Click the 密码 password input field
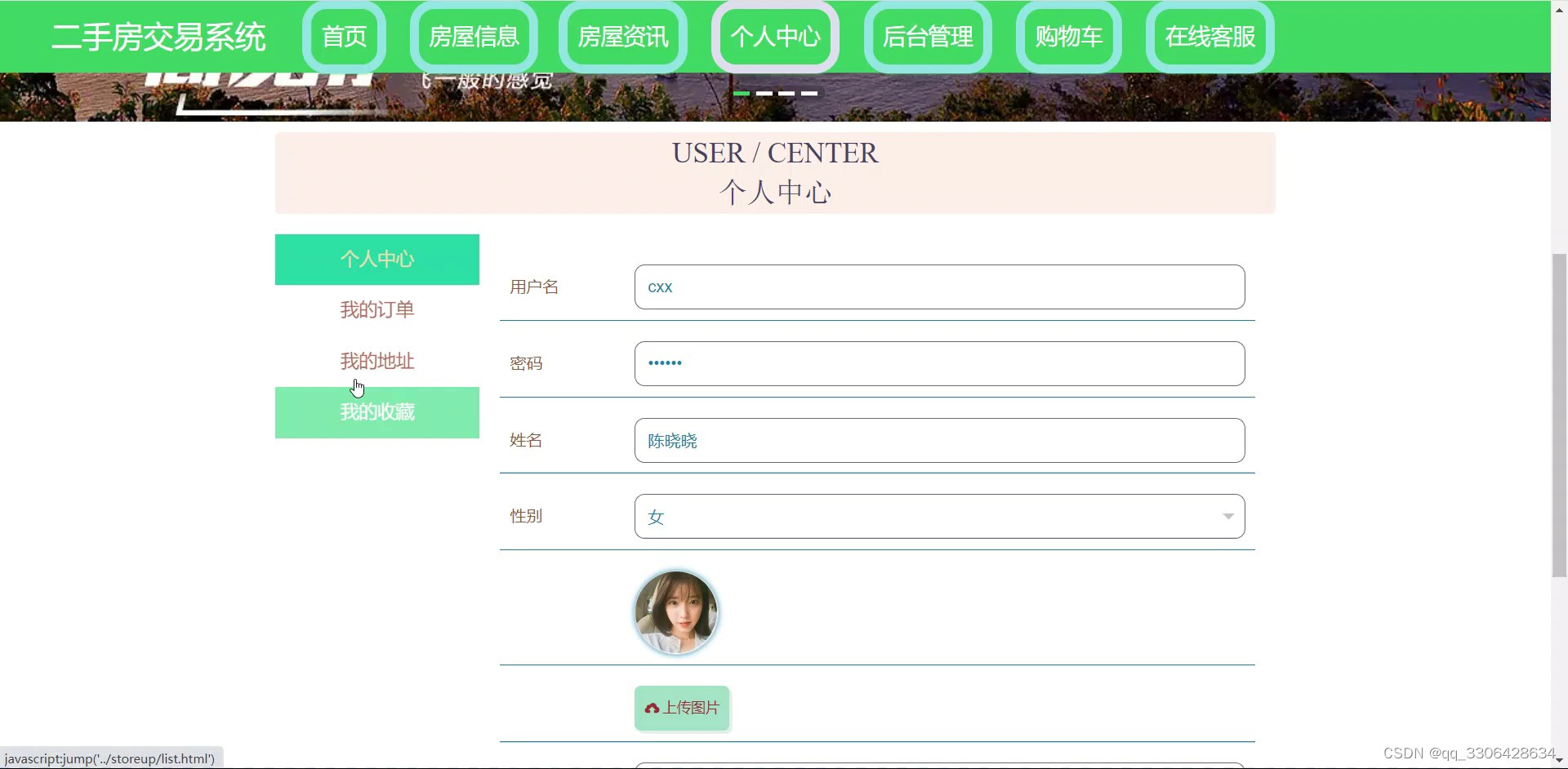 pos(939,362)
